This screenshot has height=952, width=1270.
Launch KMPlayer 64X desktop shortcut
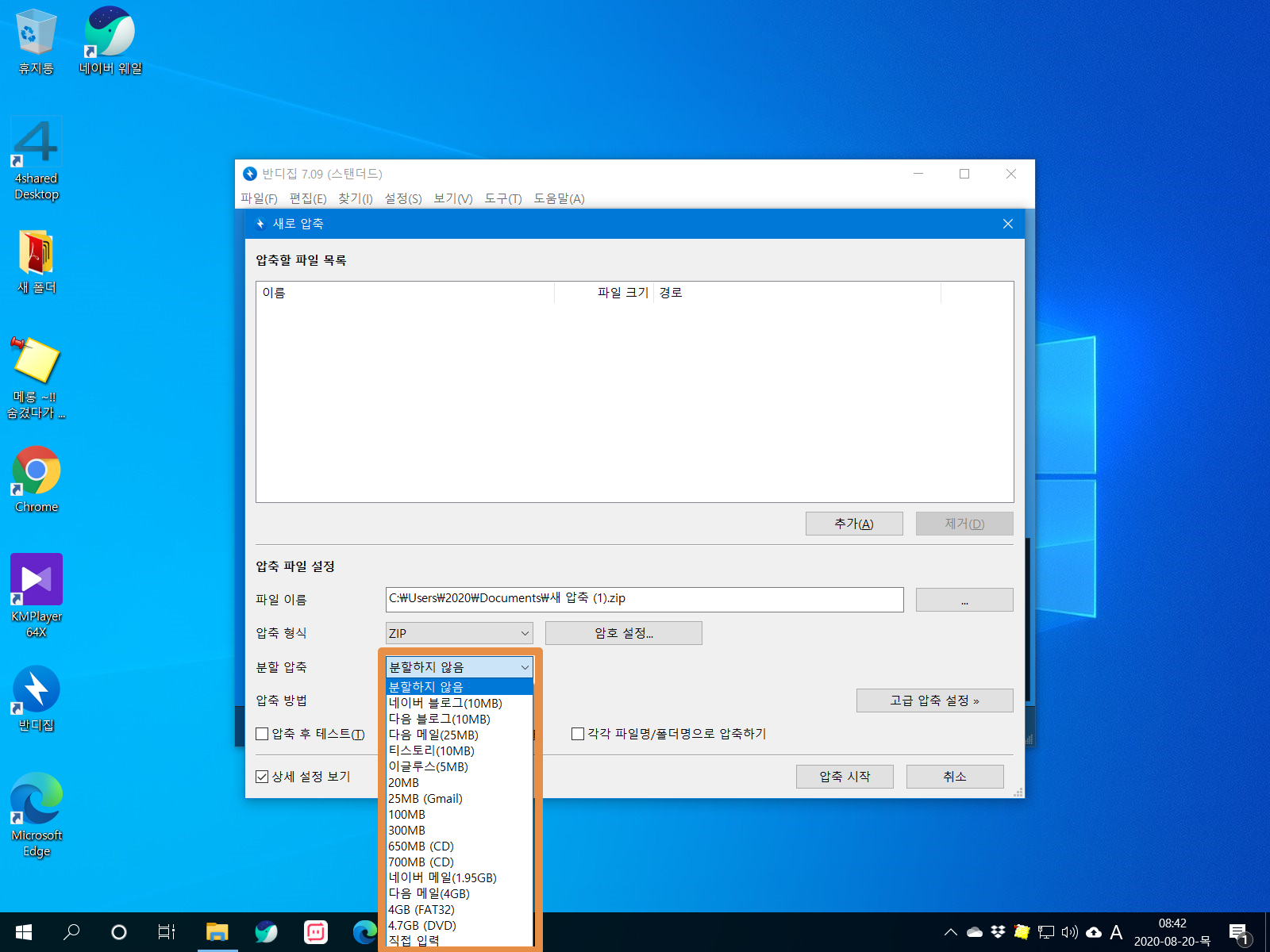pos(36,596)
